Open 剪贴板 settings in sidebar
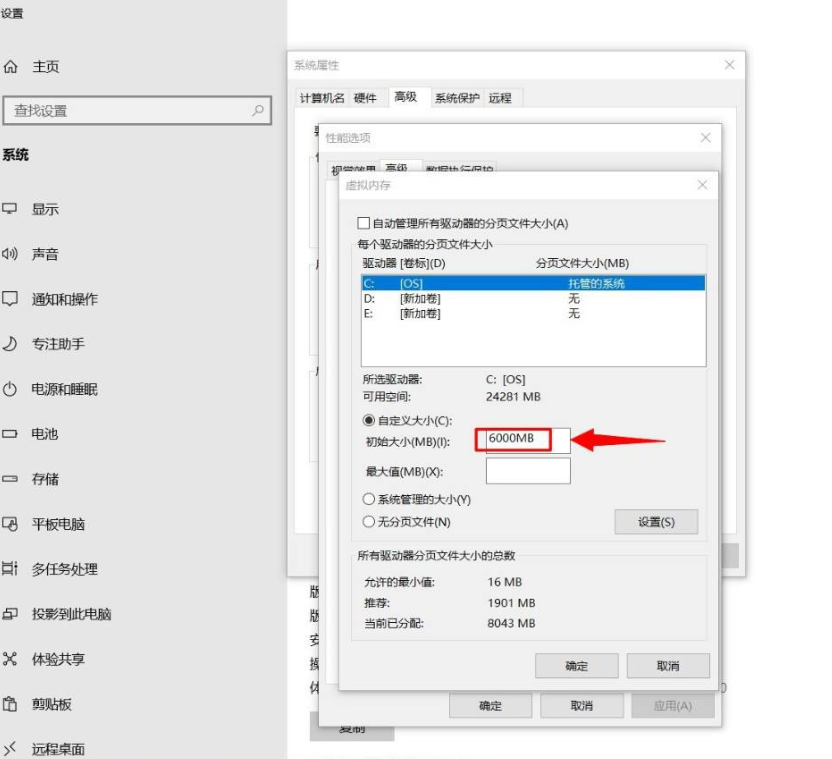This screenshot has height=759, width=832. (x=51, y=704)
